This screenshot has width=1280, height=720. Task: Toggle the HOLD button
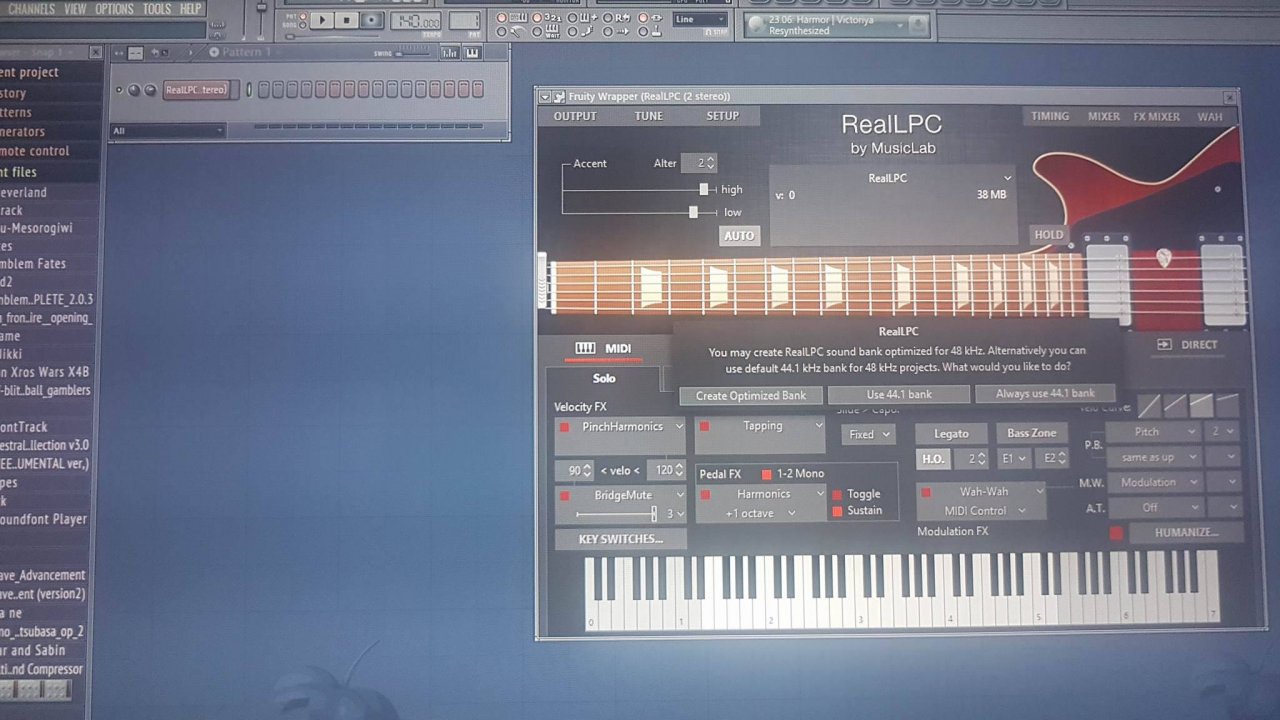[x=1049, y=235]
